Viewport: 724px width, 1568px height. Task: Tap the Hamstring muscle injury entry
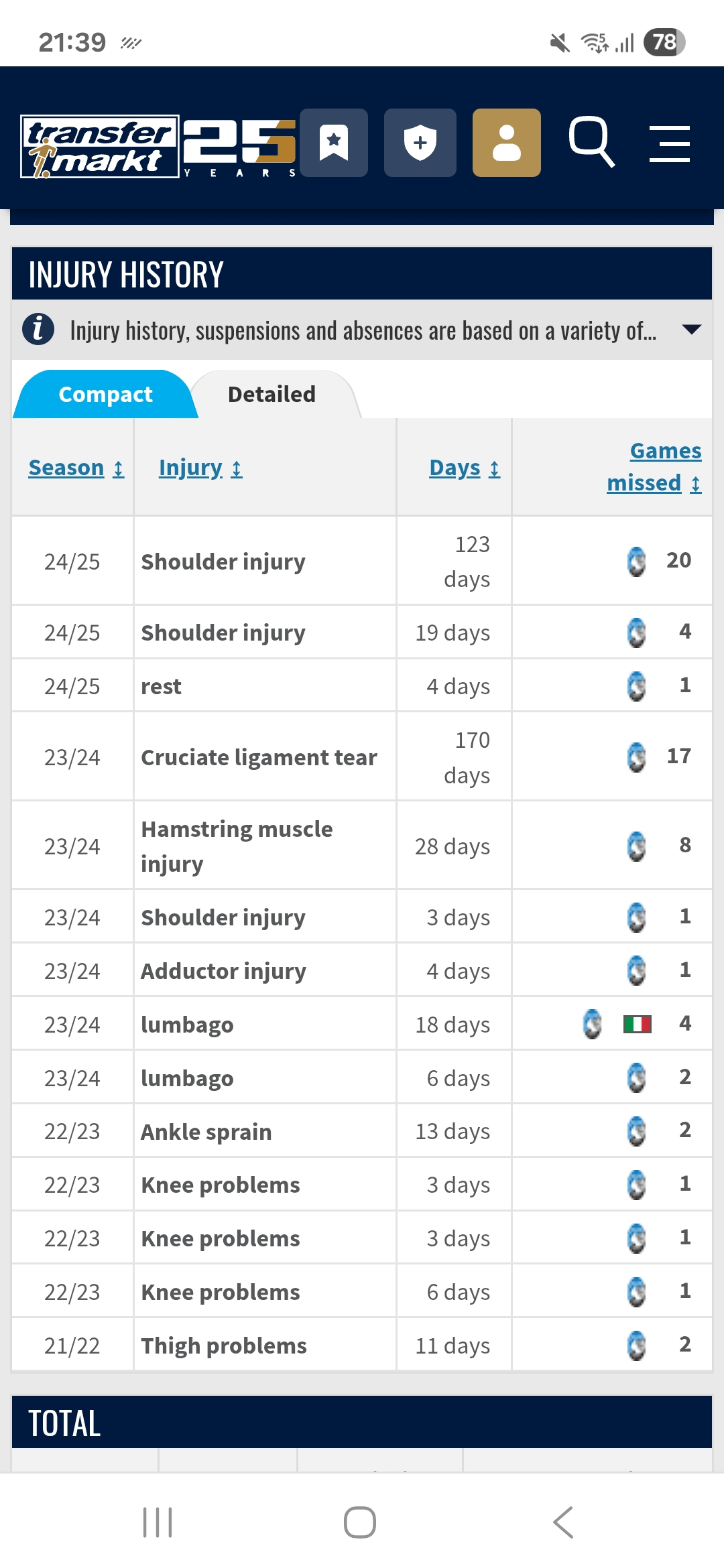[x=237, y=846]
